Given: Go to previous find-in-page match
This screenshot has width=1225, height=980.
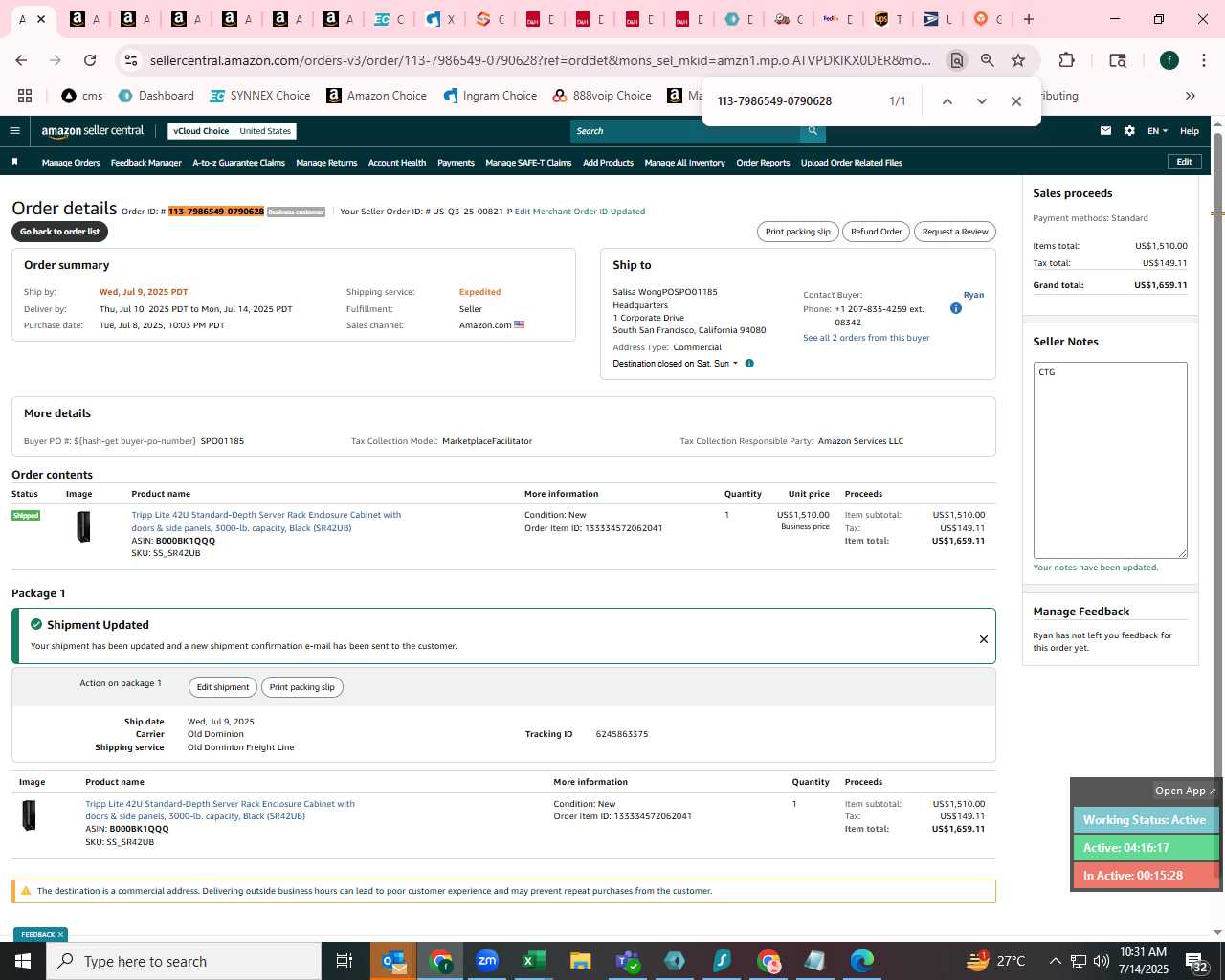Looking at the screenshot, I should point(947,101).
